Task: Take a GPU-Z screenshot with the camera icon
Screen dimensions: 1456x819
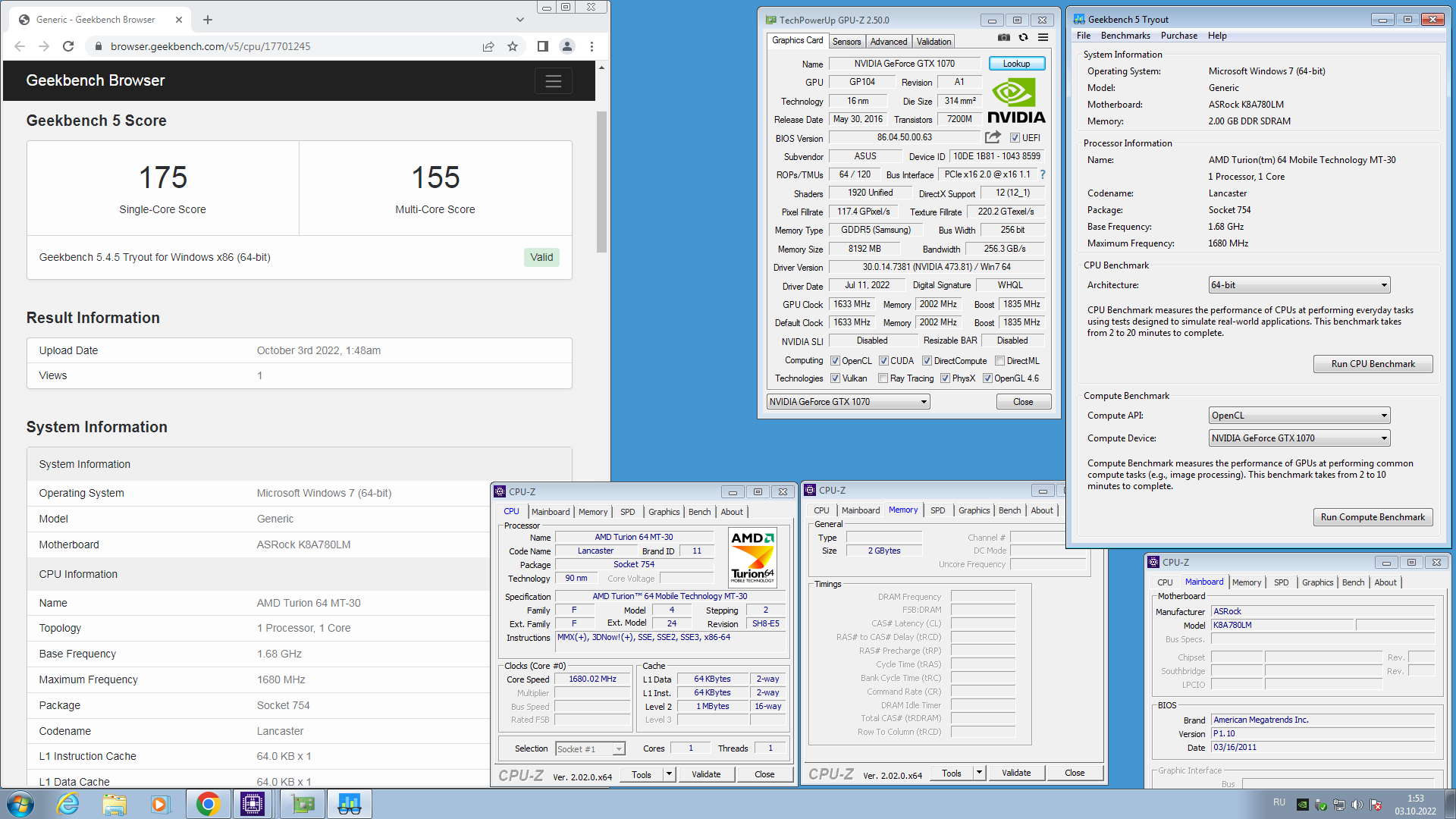Action: pos(1004,38)
